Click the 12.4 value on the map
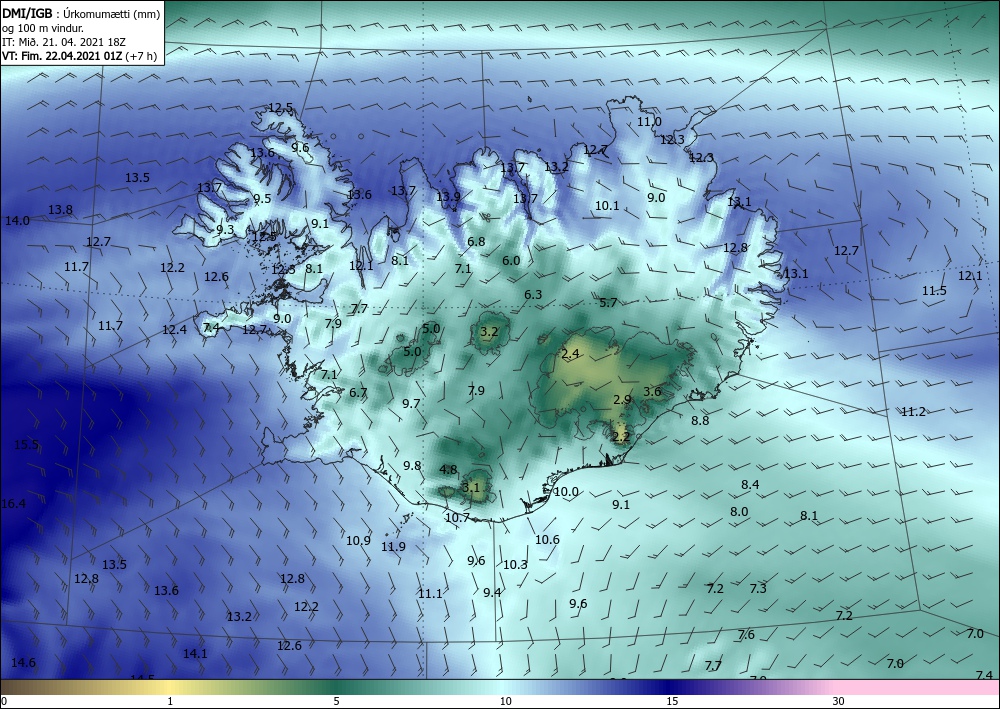 174,330
